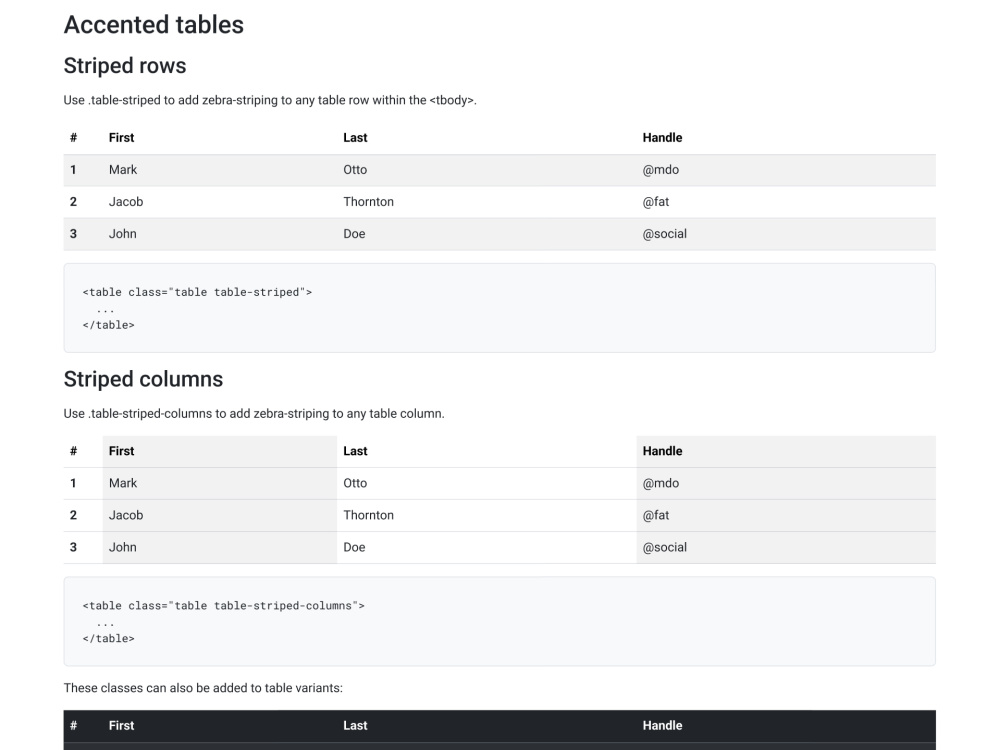
Task: Select the paragraph about .table-striped-columns zebra-striping
Action: pos(254,413)
